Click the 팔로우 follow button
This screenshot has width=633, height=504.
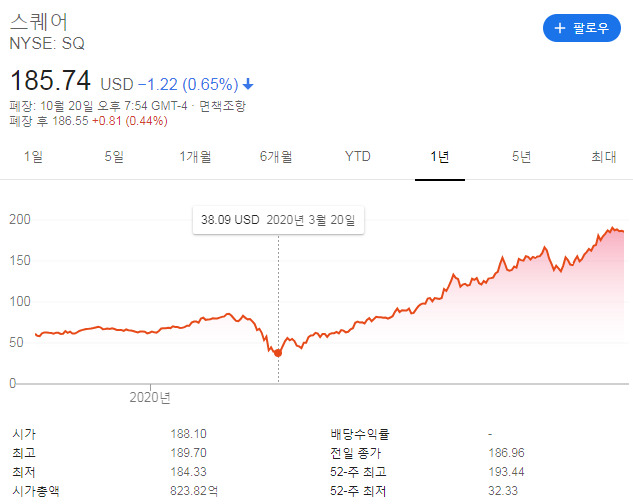click(x=581, y=28)
